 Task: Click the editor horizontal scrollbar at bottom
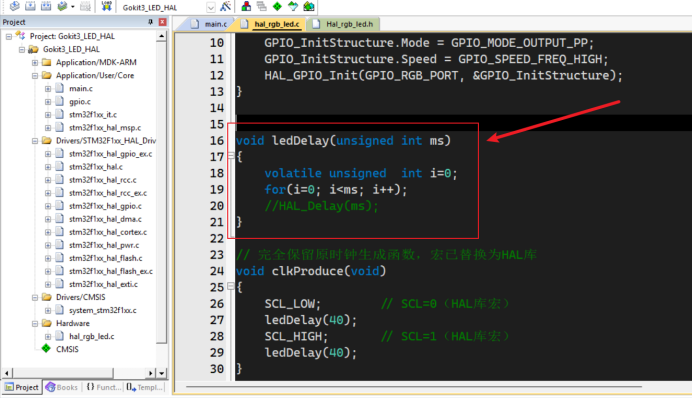pos(414,387)
